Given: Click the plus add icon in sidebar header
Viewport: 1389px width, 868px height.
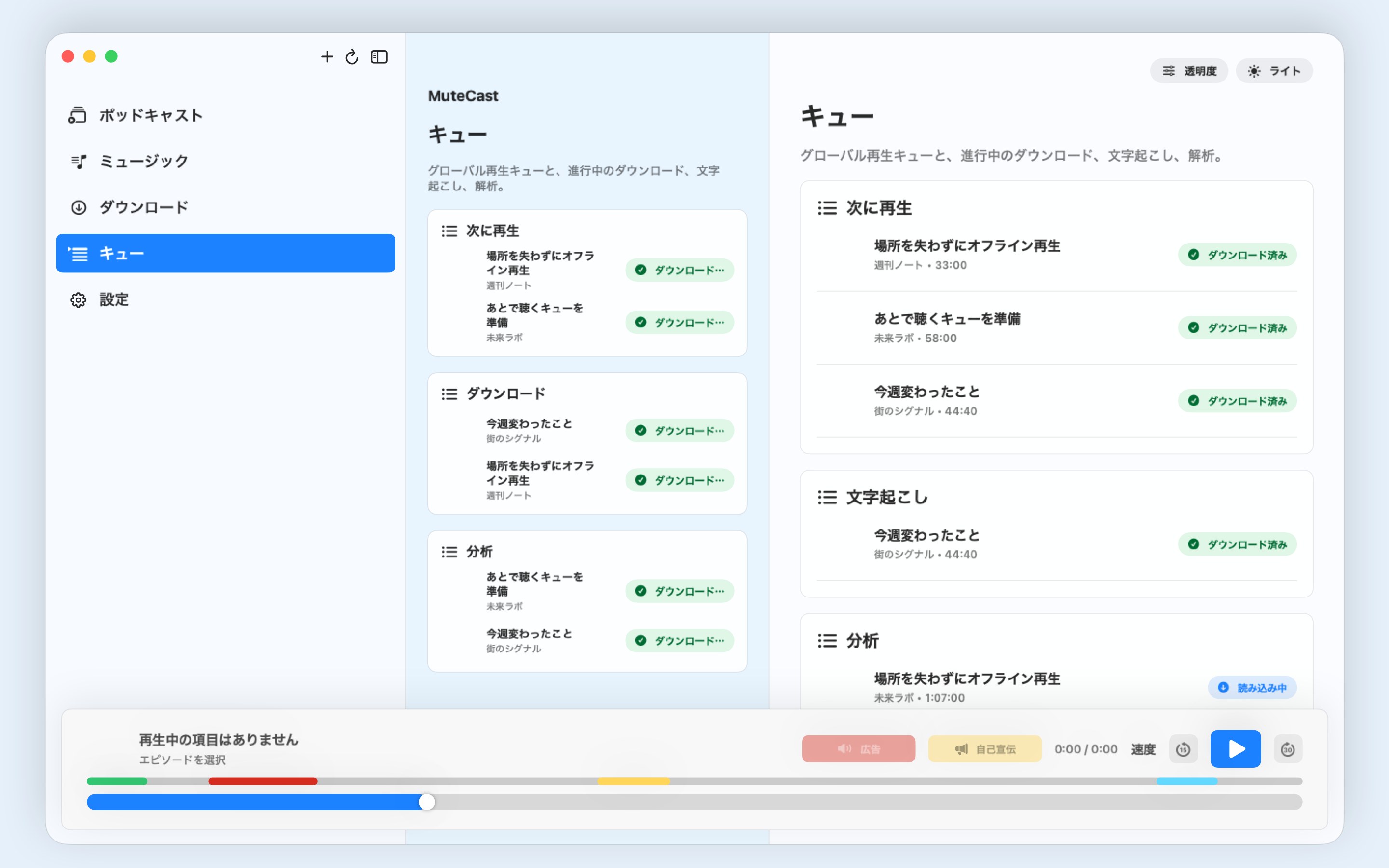Looking at the screenshot, I should [x=327, y=56].
